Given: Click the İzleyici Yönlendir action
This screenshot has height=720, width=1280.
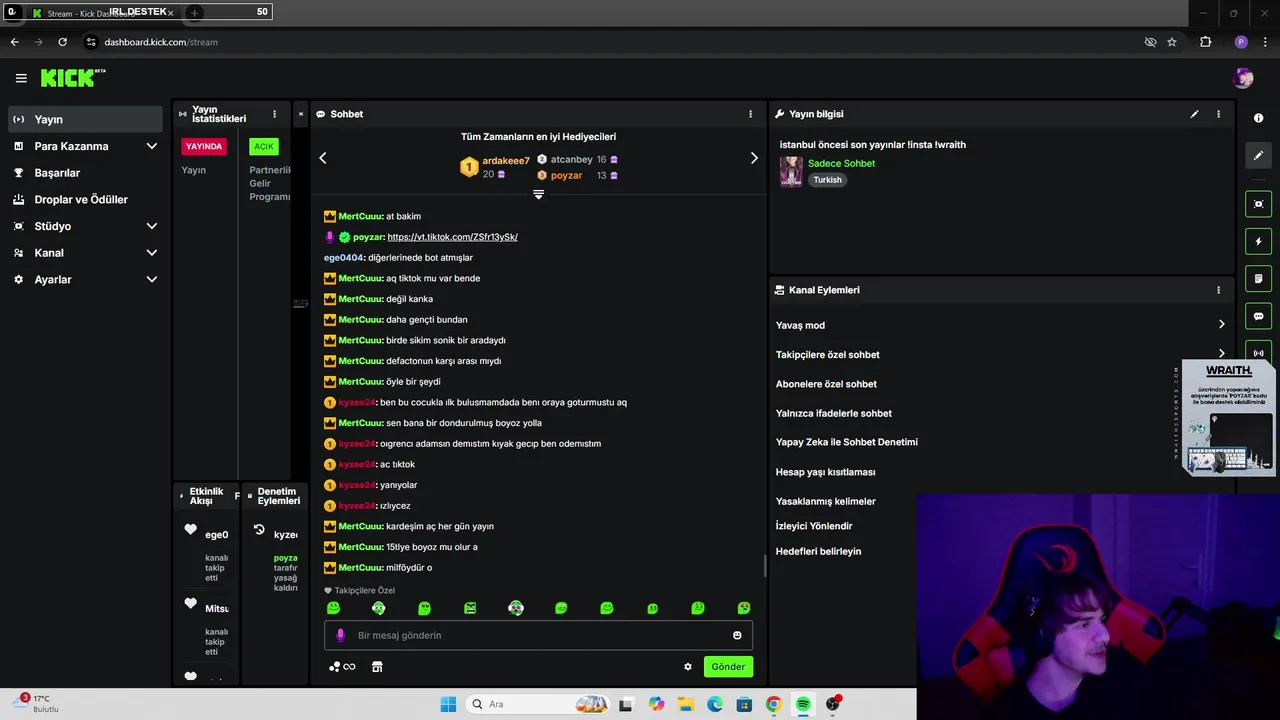Looking at the screenshot, I should coord(814,526).
